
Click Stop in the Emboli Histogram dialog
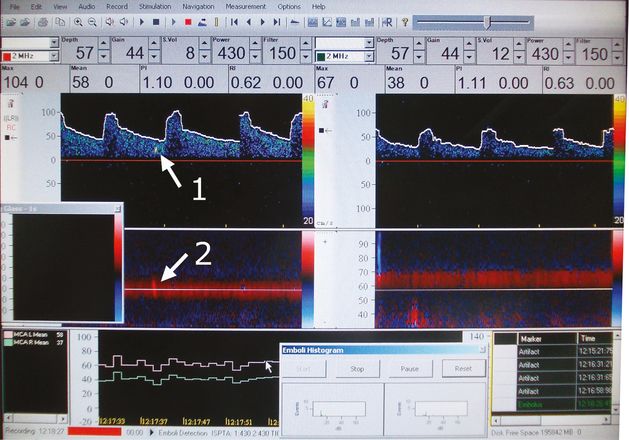click(358, 367)
